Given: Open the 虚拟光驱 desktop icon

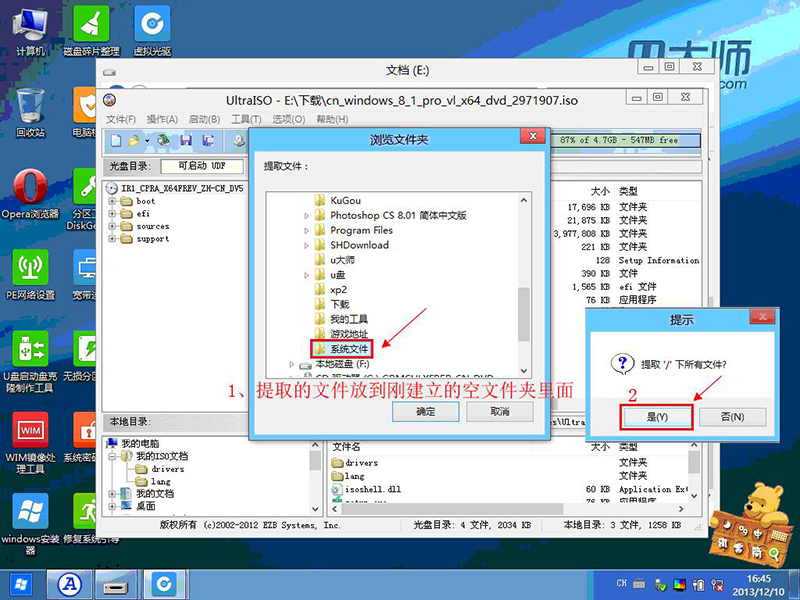Looking at the screenshot, I should (152, 32).
